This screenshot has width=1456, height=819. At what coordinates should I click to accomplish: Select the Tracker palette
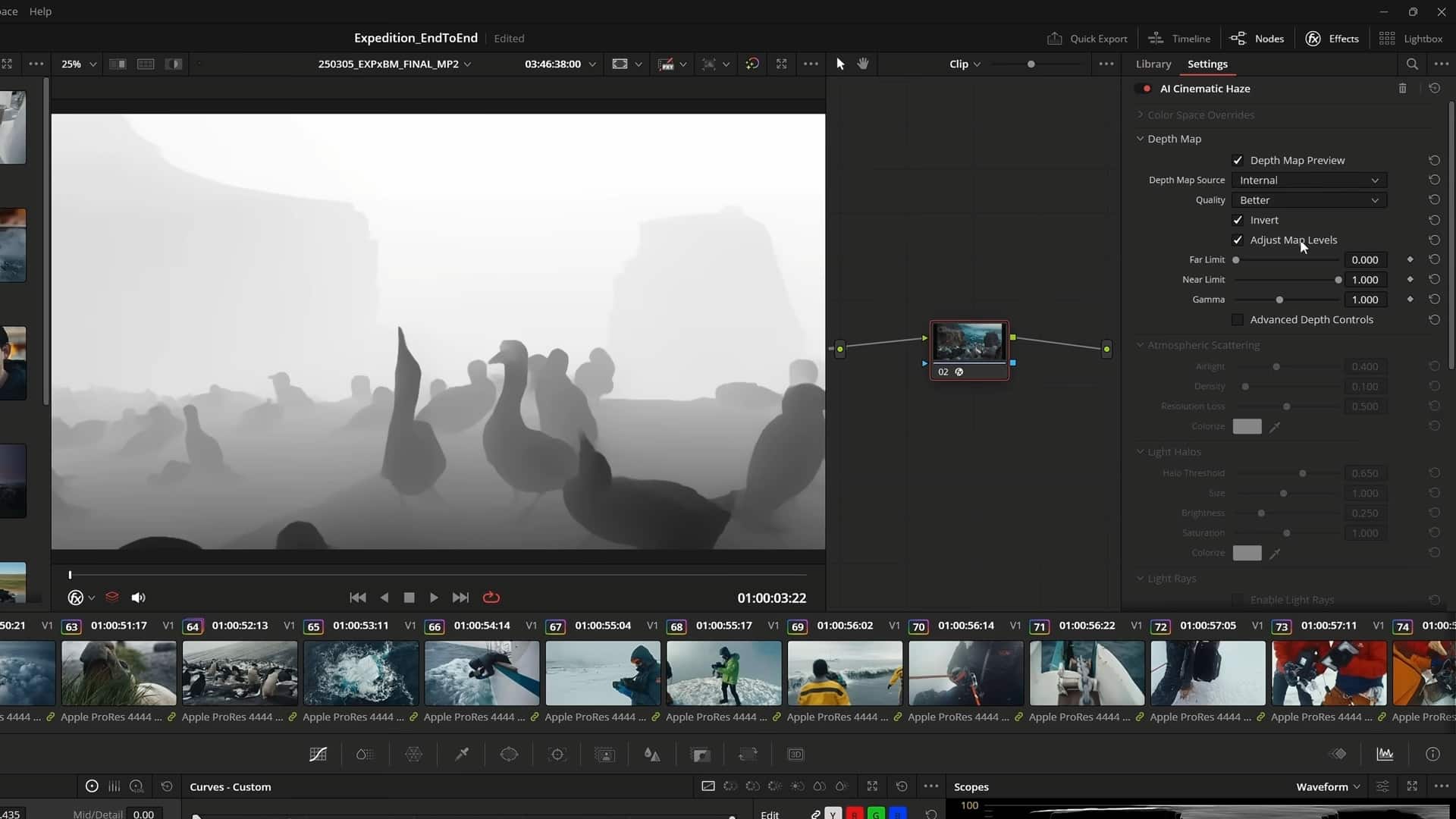[557, 754]
